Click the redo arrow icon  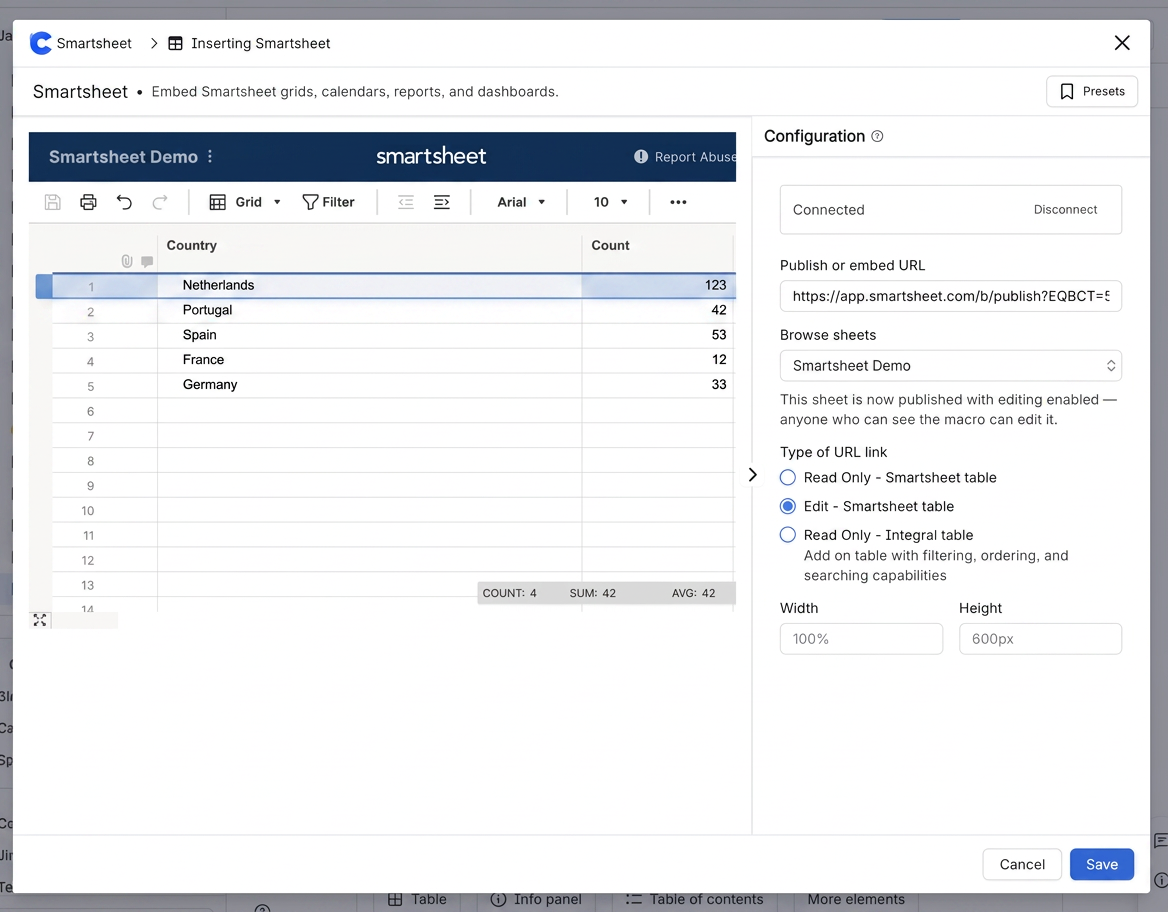[159, 202]
